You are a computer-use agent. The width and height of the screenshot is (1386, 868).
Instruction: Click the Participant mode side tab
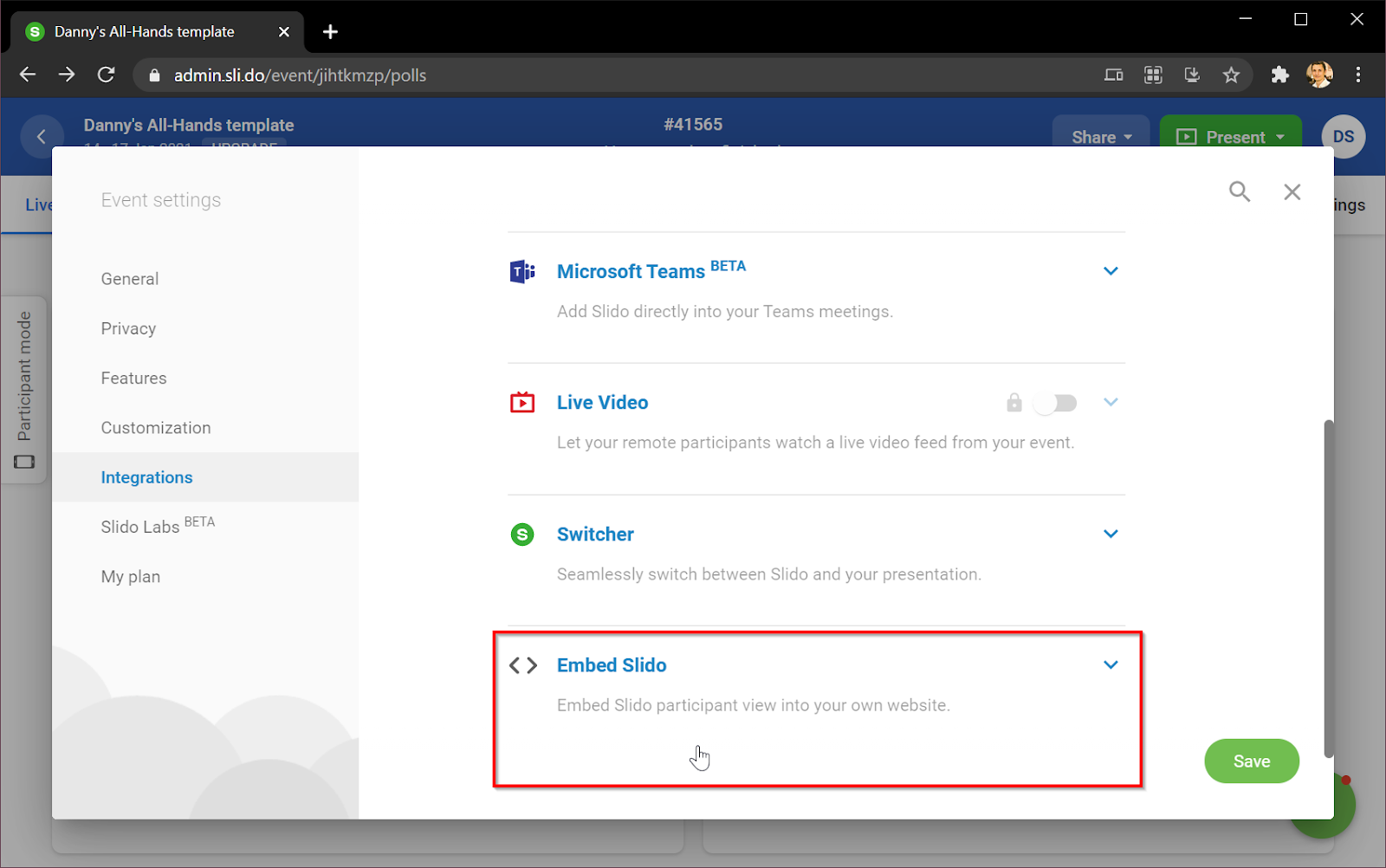(x=23, y=390)
